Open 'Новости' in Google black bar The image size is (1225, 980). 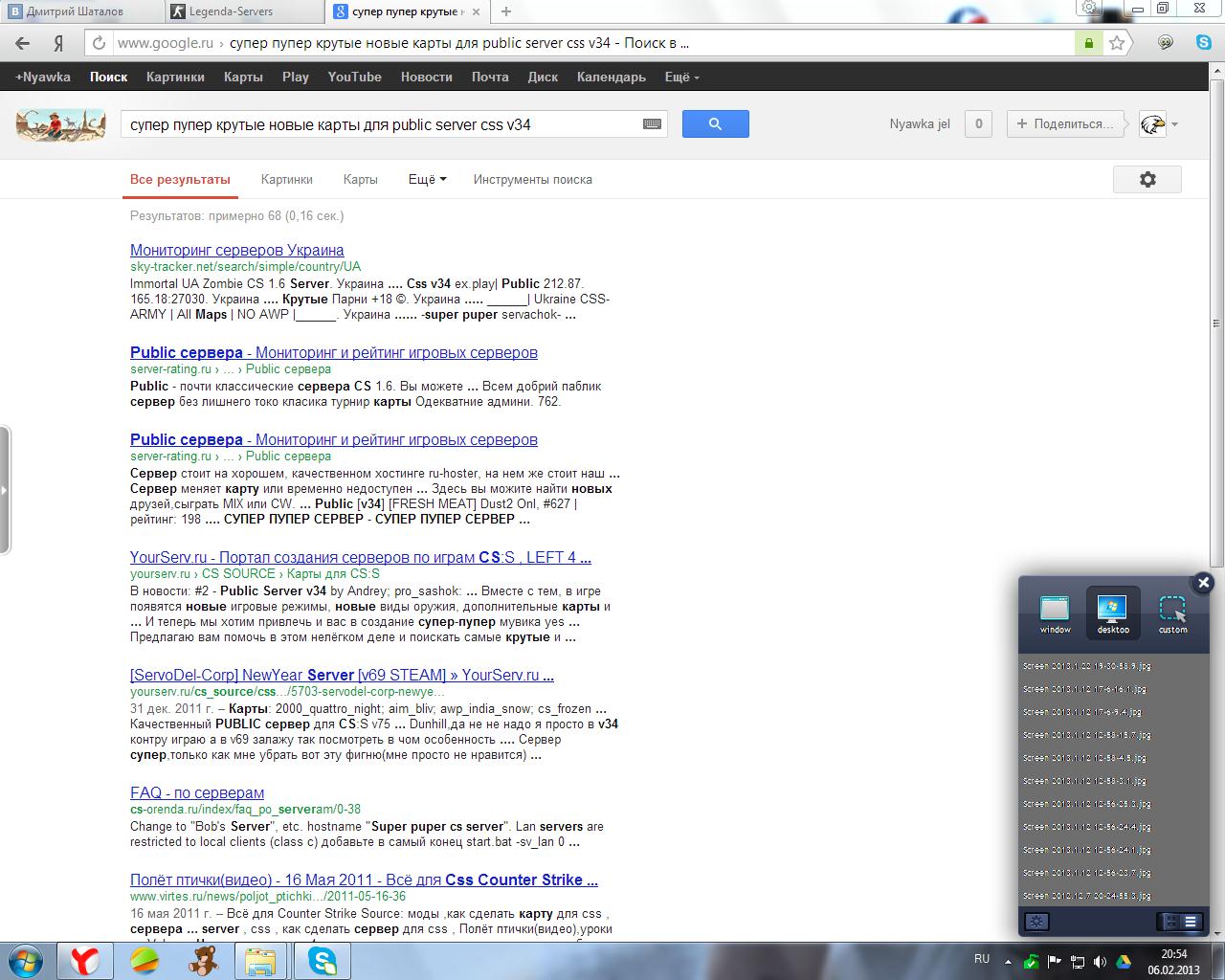pyautogui.click(x=426, y=78)
